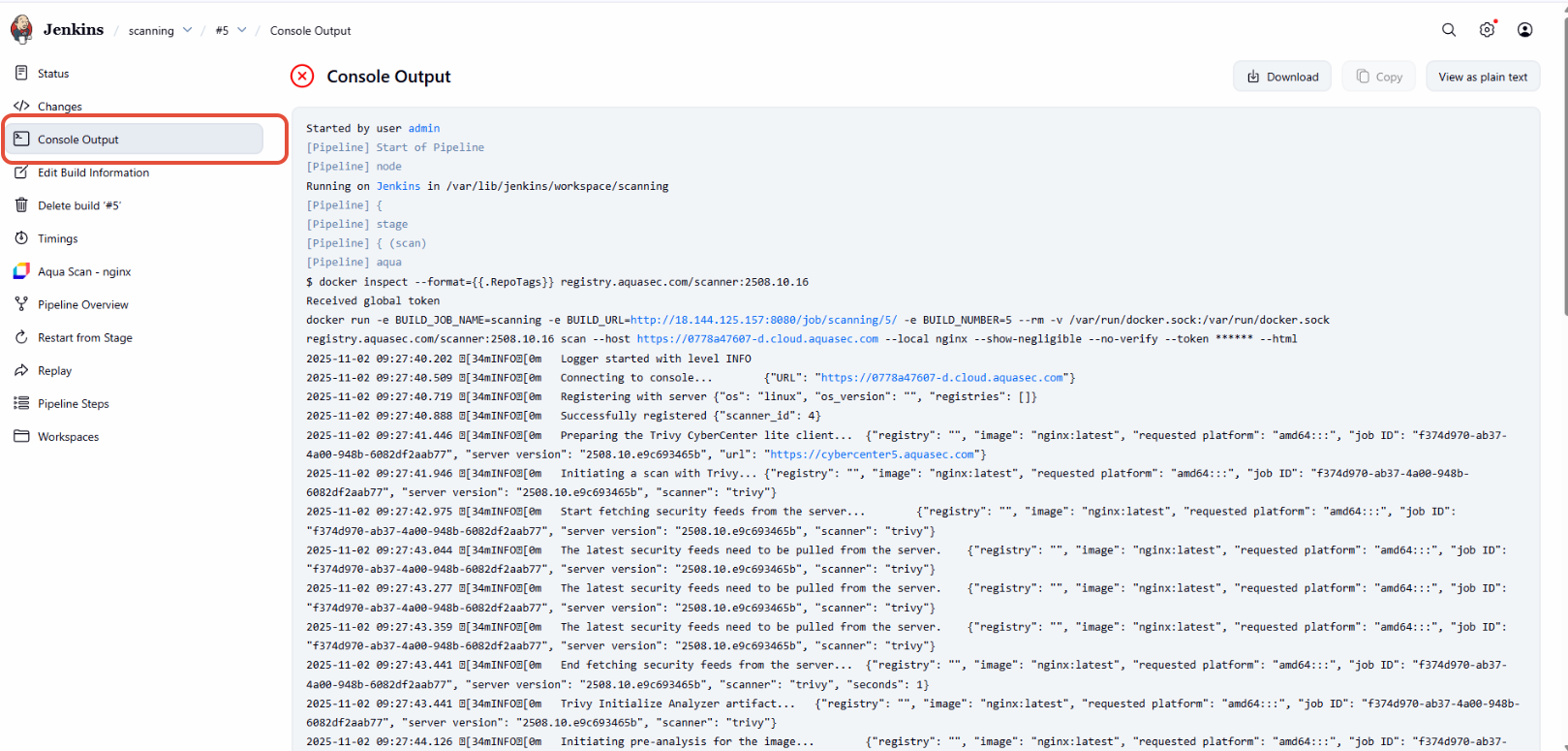The image size is (1568, 751).
Task: Click the 'Received global token' line
Action: pos(373,300)
